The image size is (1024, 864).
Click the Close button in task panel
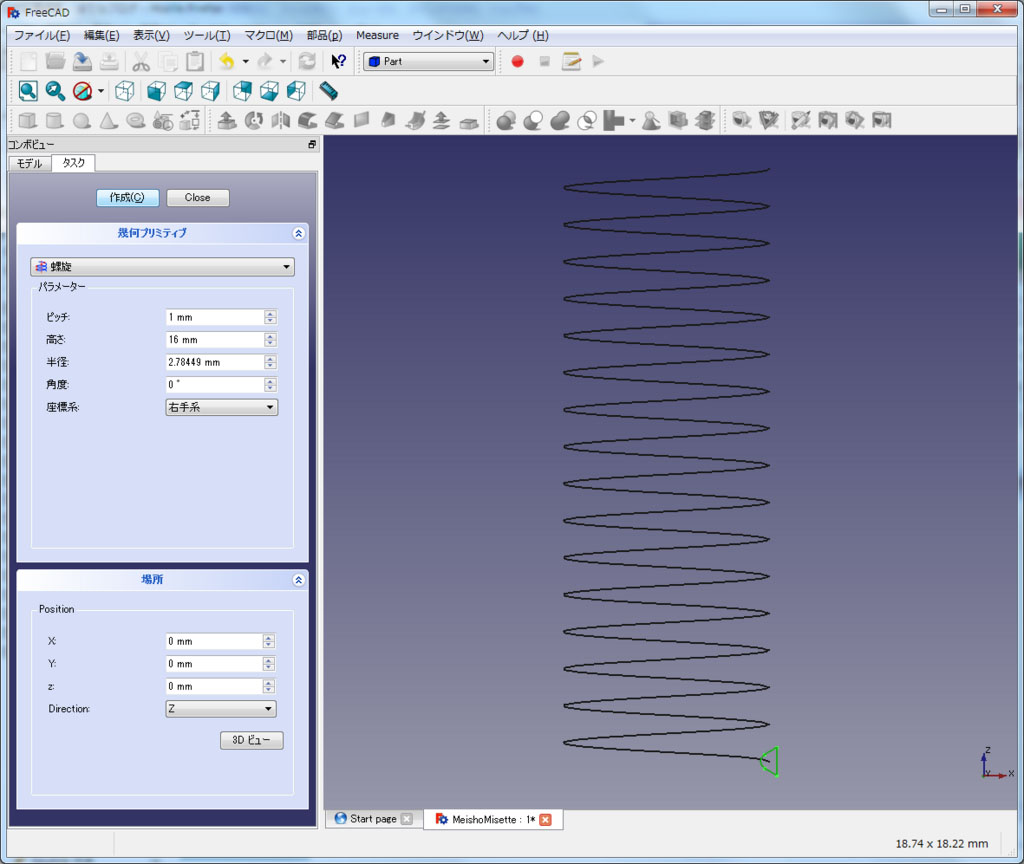(x=197, y=197)
